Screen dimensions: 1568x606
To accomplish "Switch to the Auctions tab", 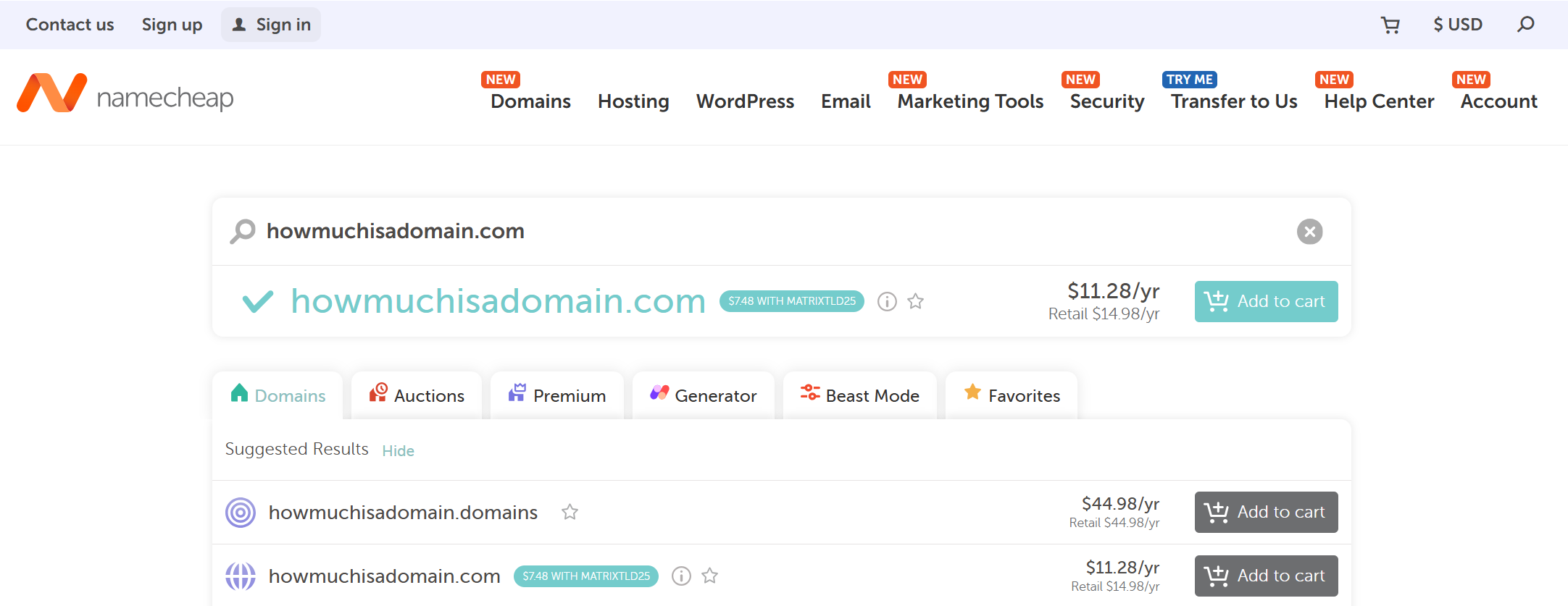I will 417,395.
